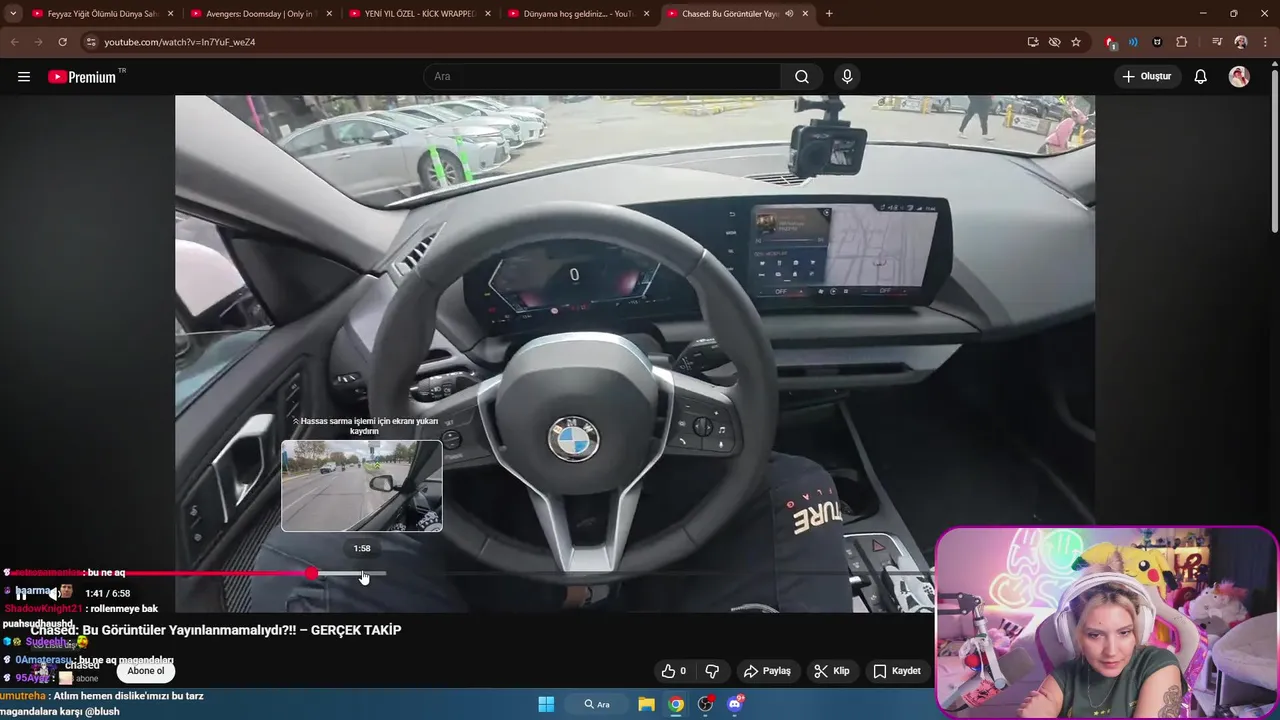Click the red progress bar scrubber handle
The height and width of the screenshot is (720, 1280).
pos(312,573)
